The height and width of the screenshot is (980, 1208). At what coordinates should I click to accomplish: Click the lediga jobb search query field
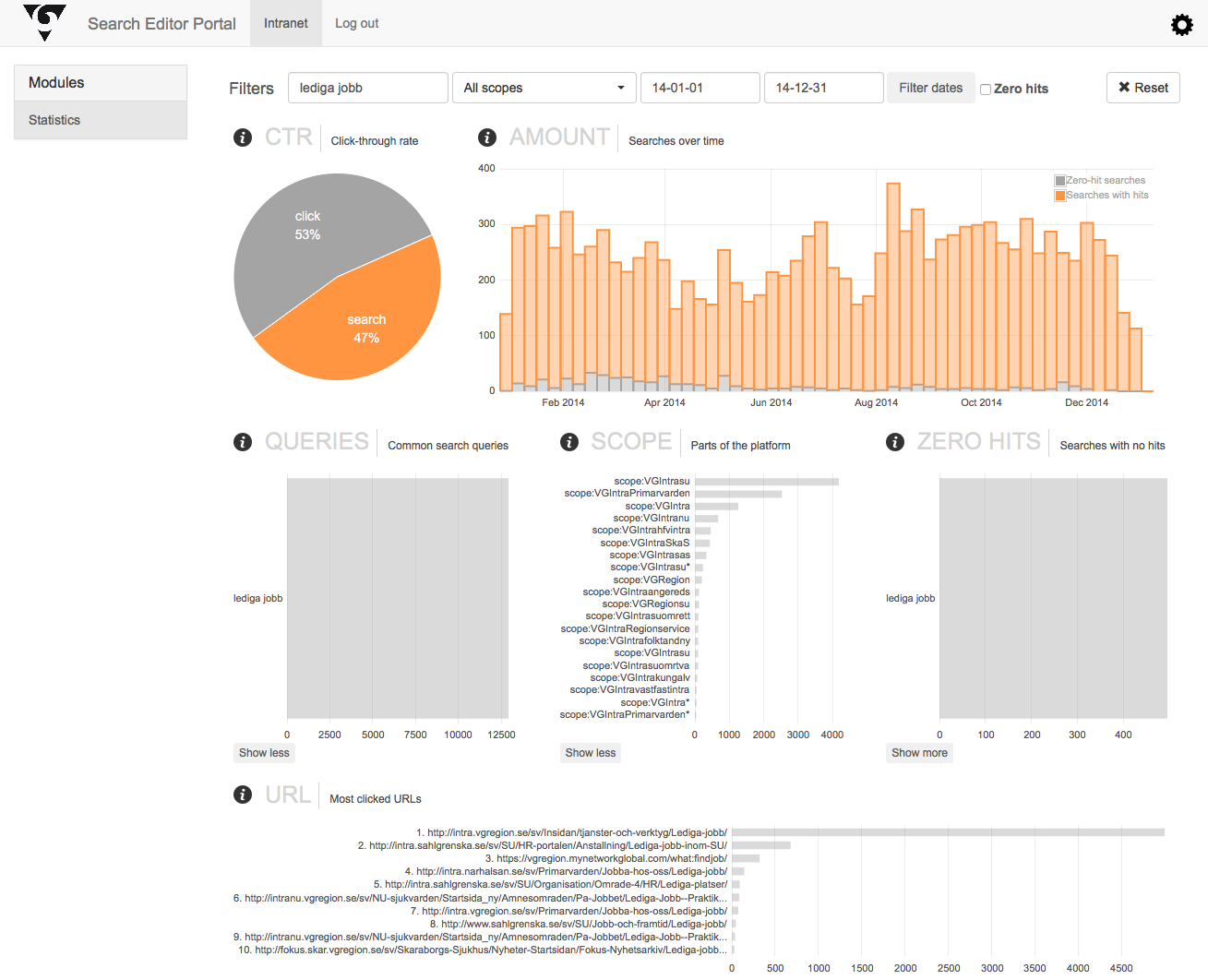coord(367,88)
